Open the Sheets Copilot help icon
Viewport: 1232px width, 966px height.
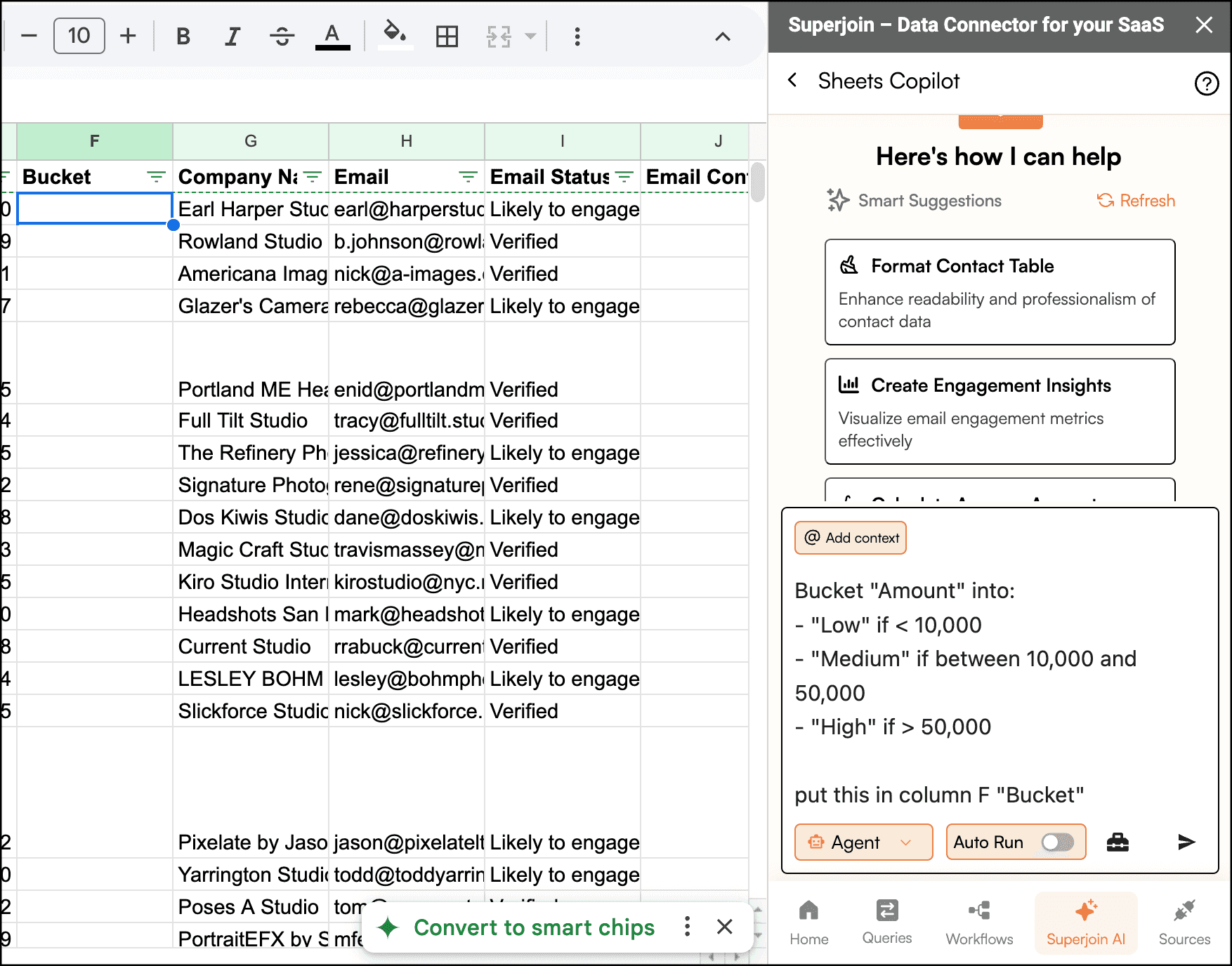point(1206,84)
